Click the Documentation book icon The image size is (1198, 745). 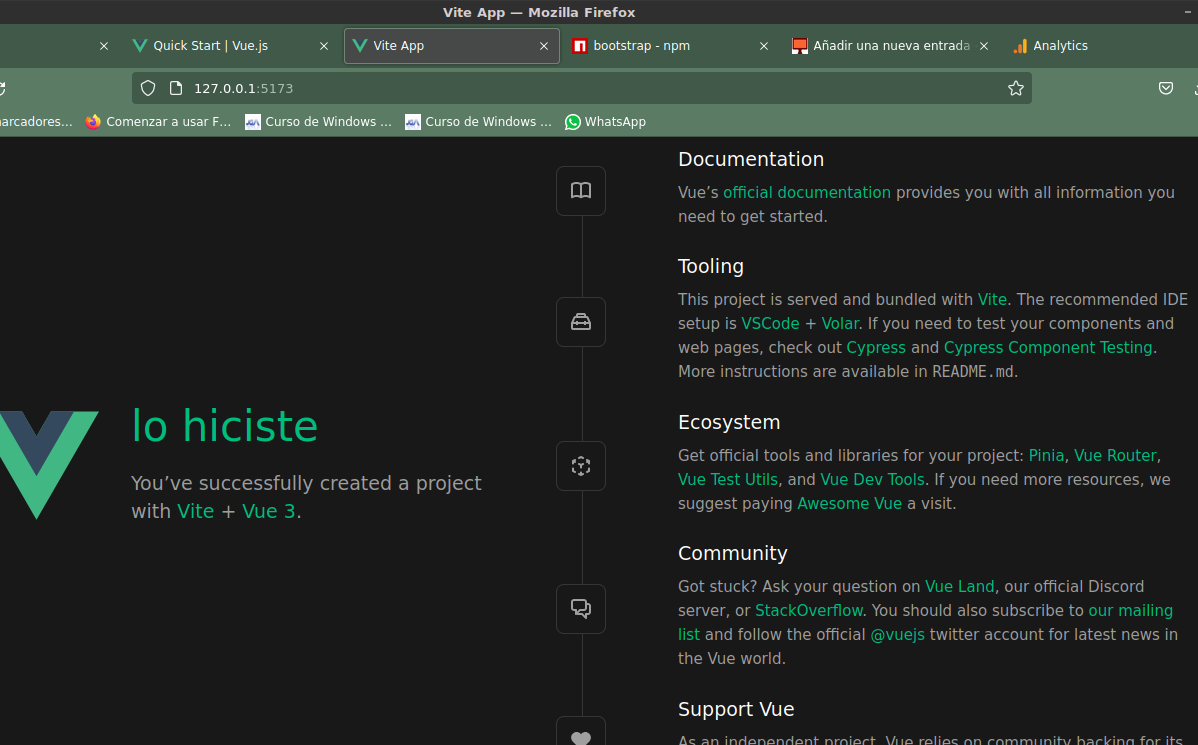581,190
